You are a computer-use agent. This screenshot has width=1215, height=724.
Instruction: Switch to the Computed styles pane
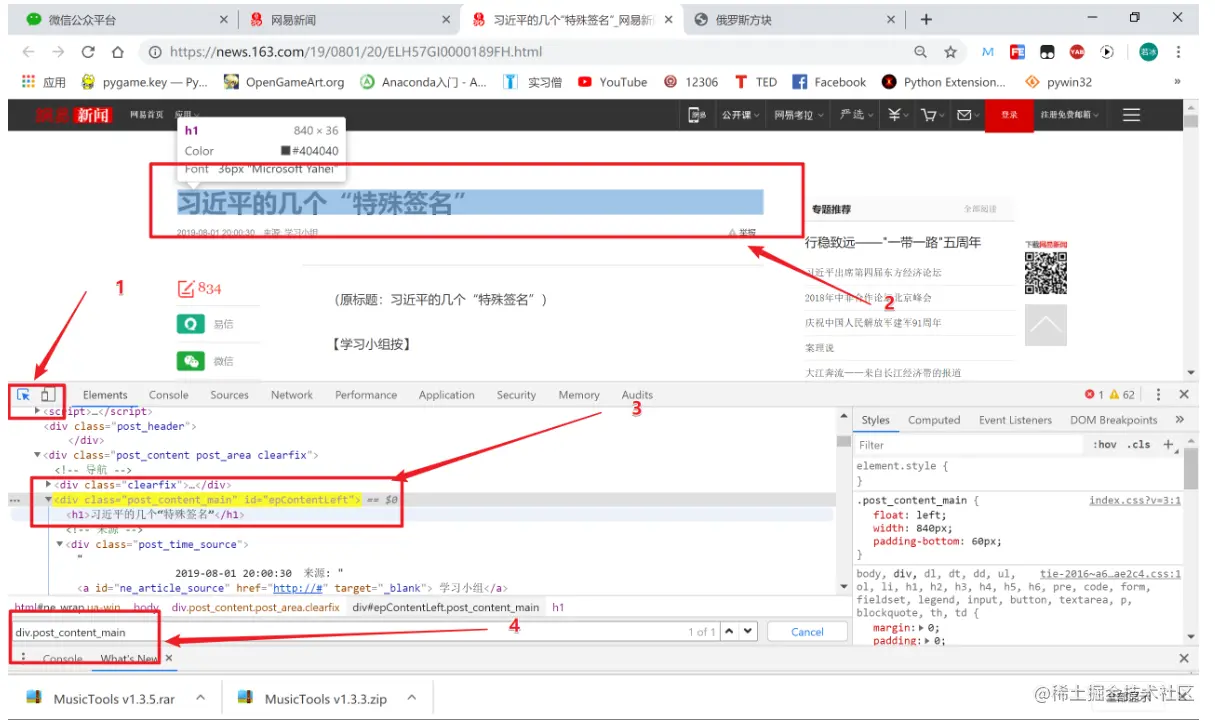[934, 420]
